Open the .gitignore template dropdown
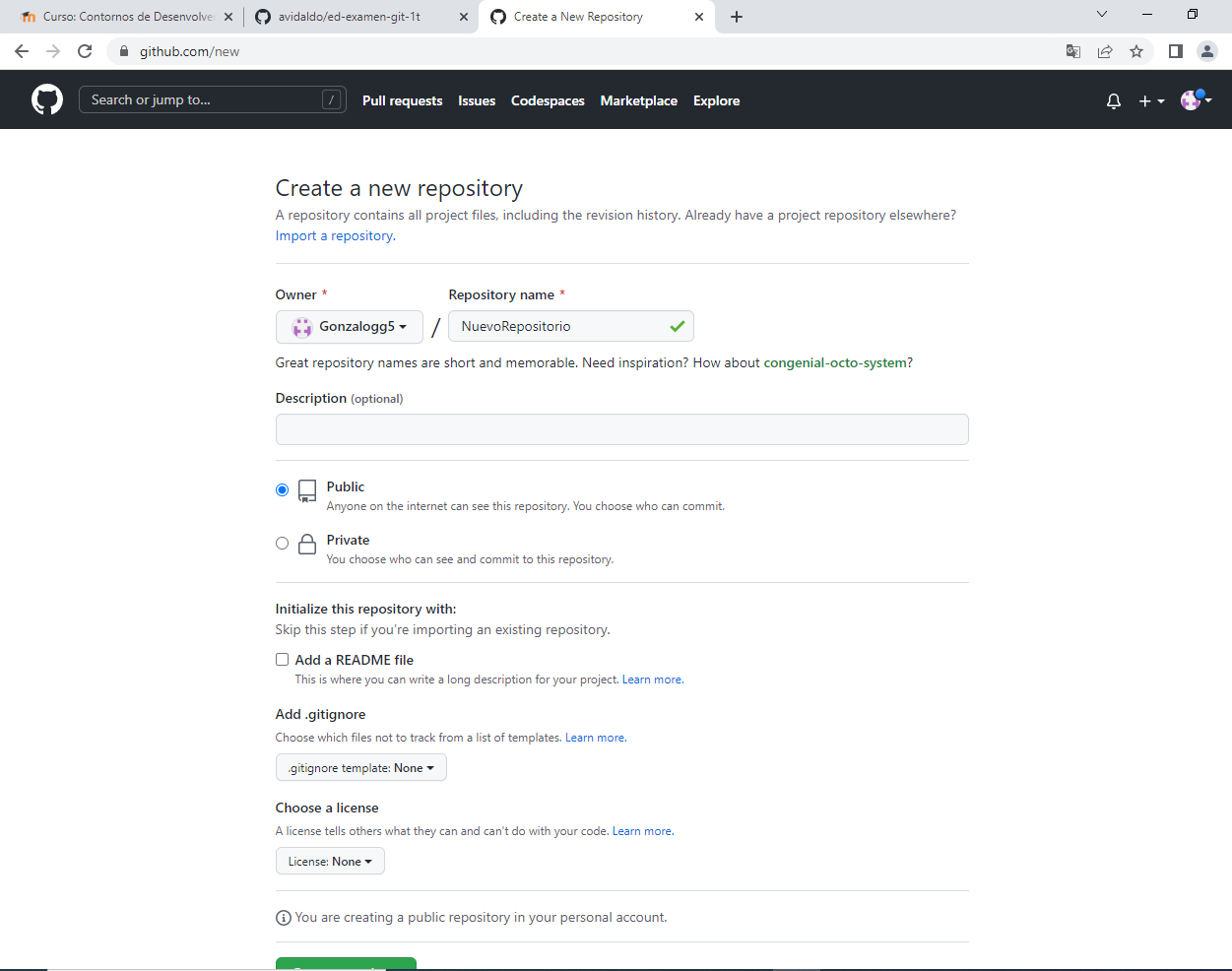The image size is (1232, 971). click(360, 767)
